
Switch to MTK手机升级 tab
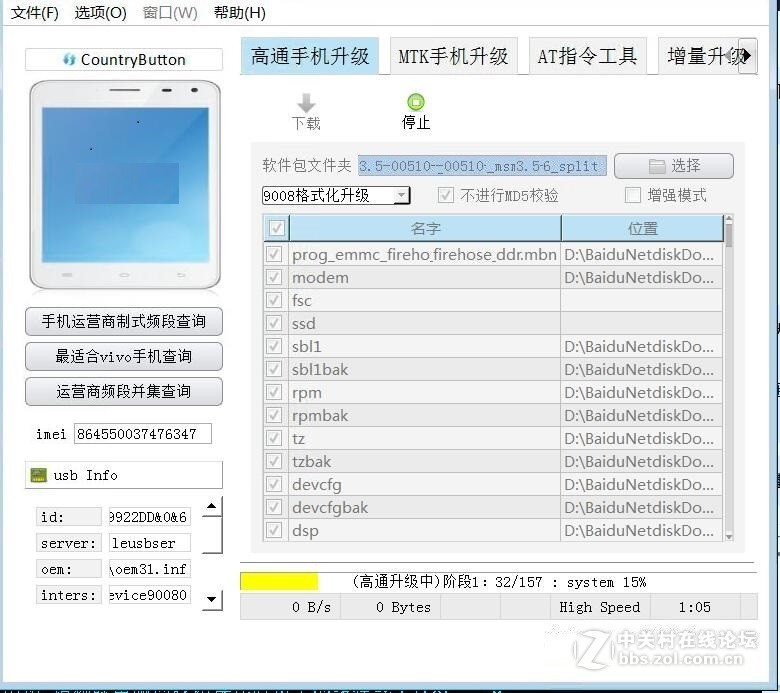453,56
